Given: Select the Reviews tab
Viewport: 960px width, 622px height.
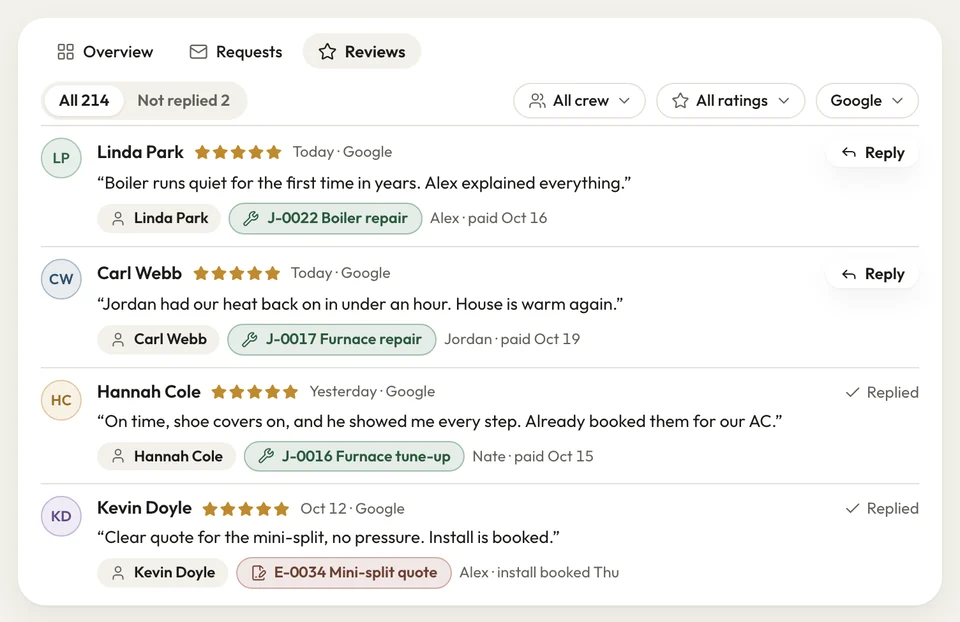Looking at the screenshot, I should [362, 51].
